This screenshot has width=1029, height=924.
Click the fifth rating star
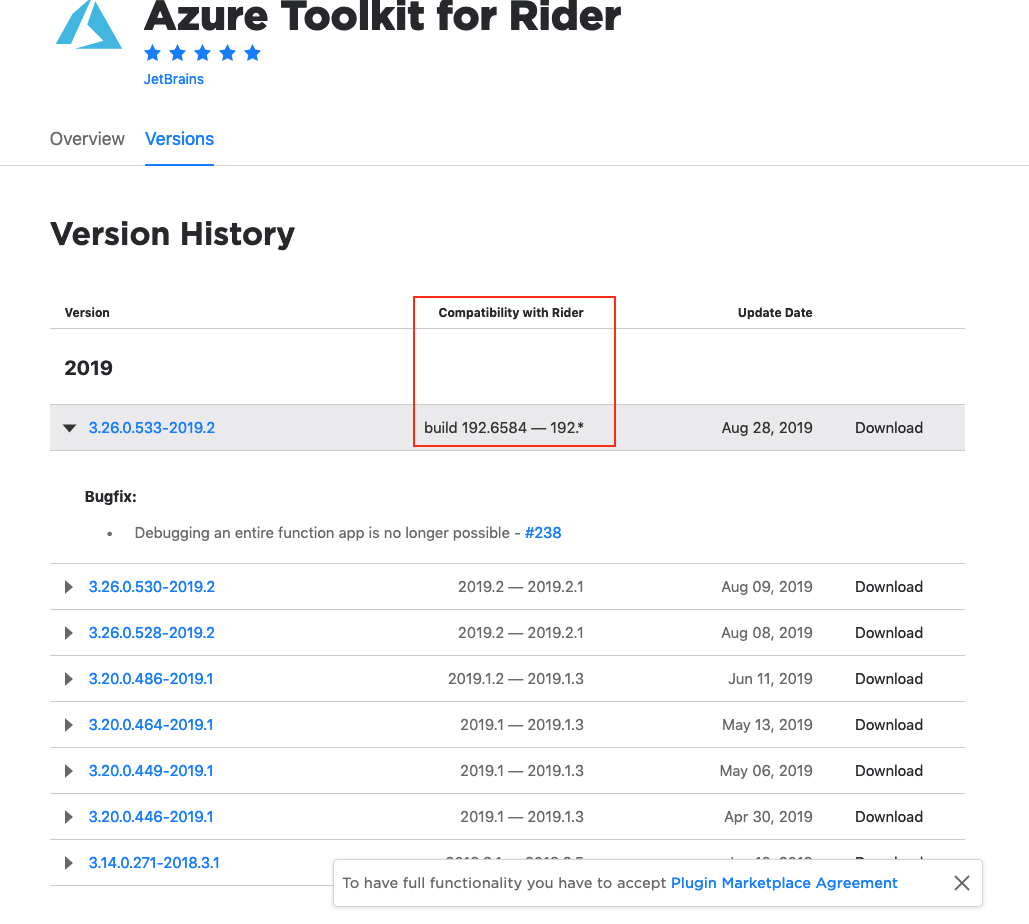[x=252, y=52]
